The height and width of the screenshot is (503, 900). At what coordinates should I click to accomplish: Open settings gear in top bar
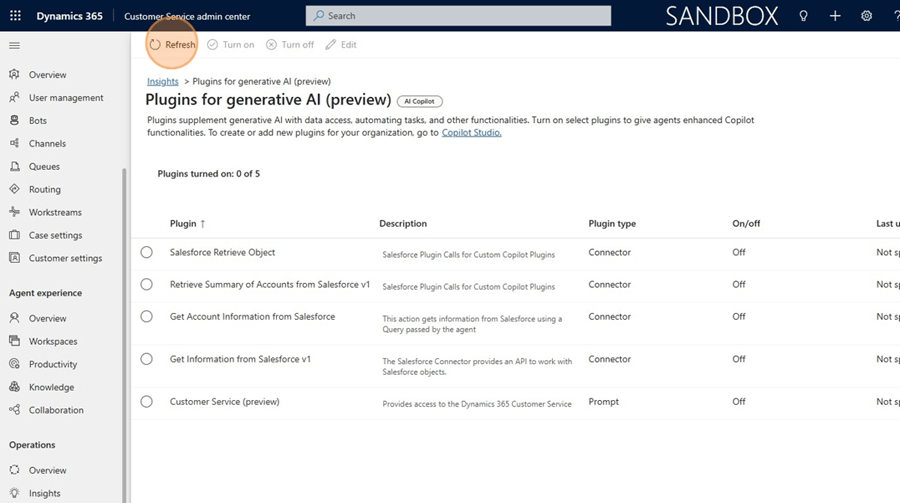pos(867,16)
